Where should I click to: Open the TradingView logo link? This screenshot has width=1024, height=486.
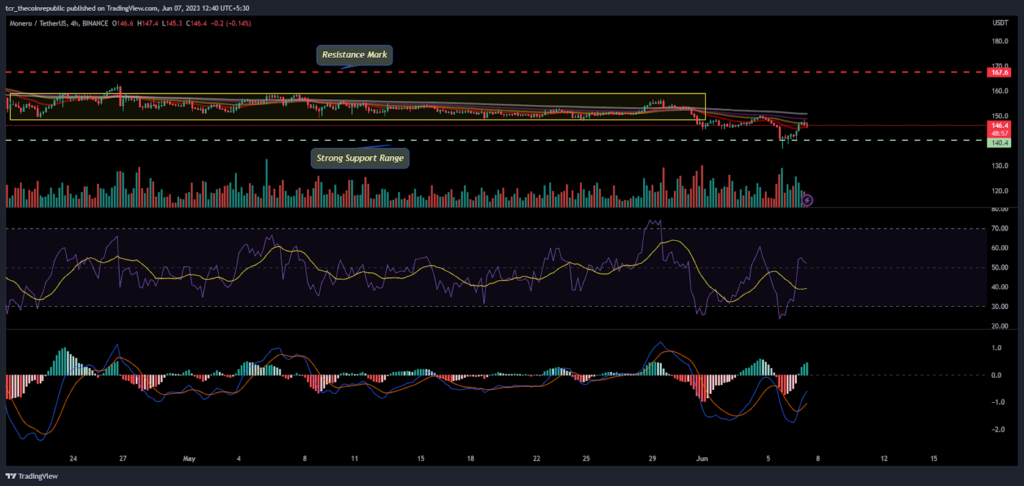(33, 476)
